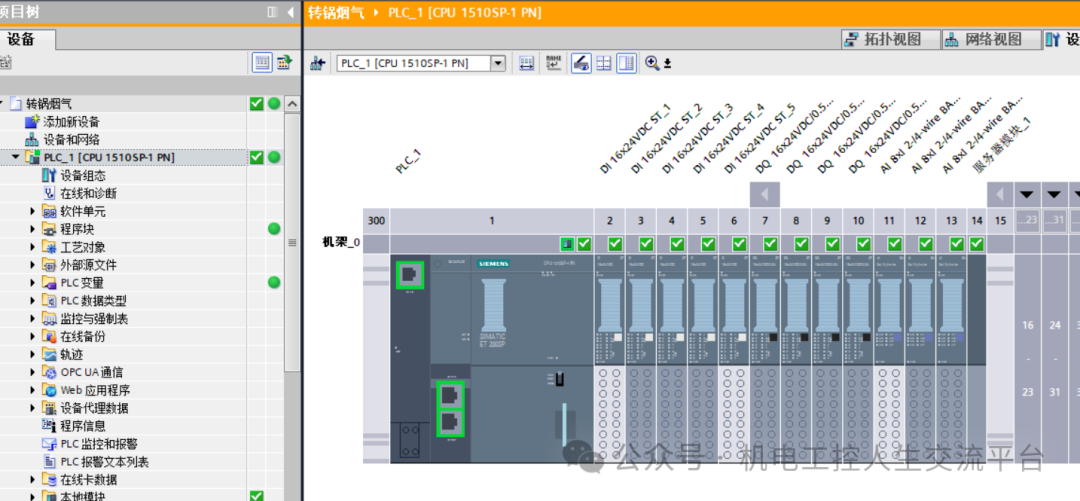Click the go-to network view icon beside the device selector
This screenshot has height=501, width=1080.
(x=318, y=63)
